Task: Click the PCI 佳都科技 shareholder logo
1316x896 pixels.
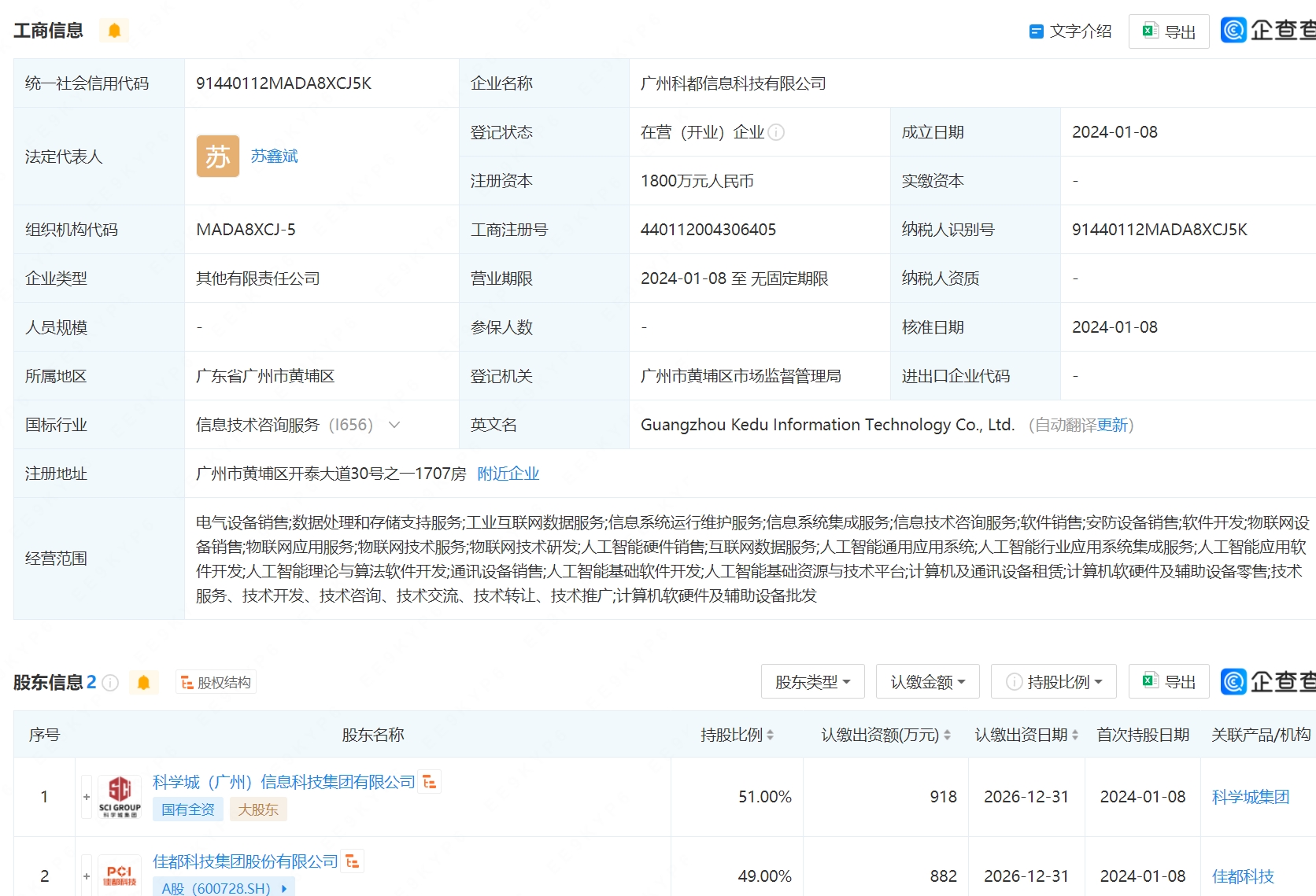Action: click(x=119, y=875)
